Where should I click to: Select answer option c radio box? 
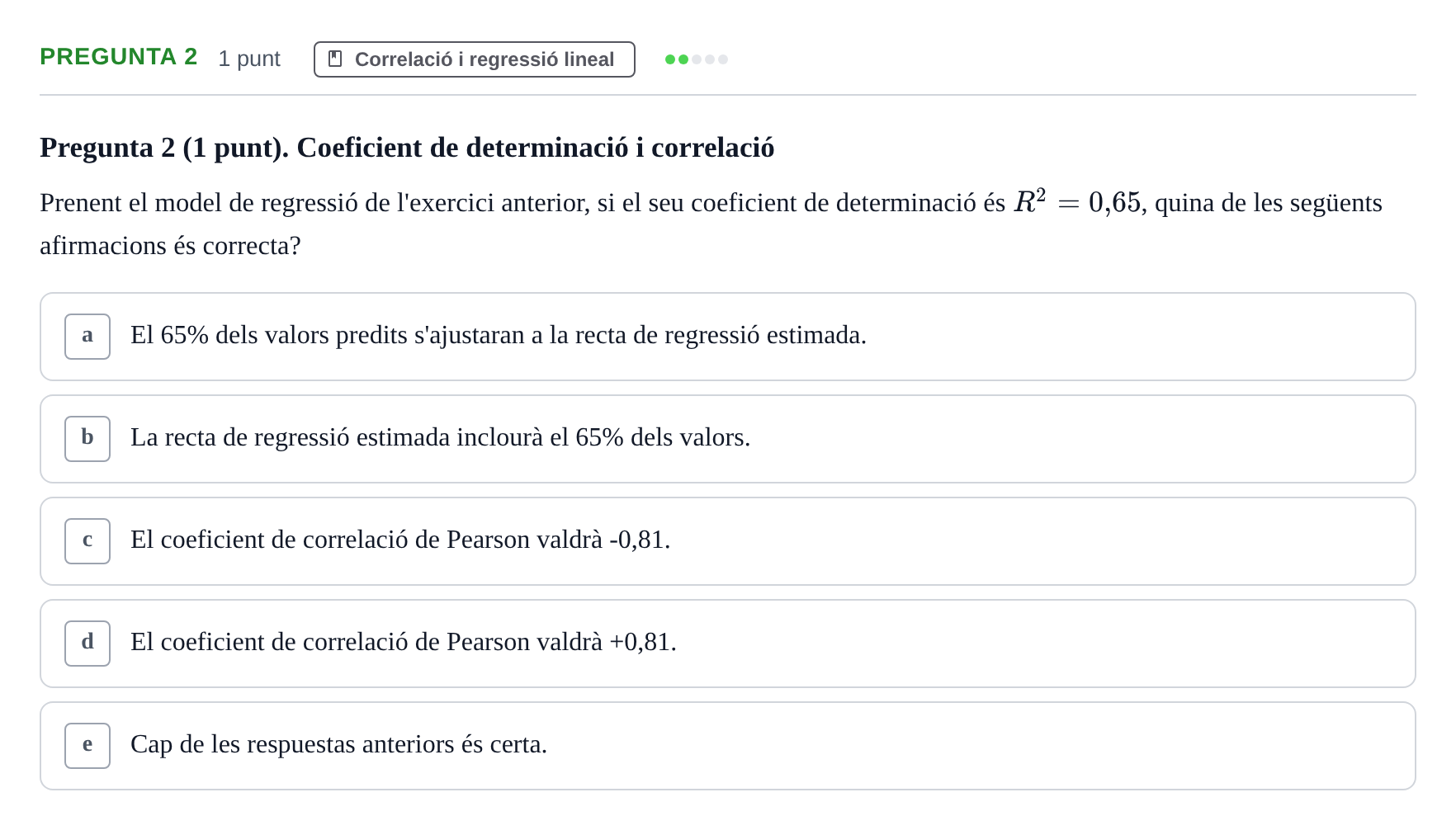(x=87, y=541)
